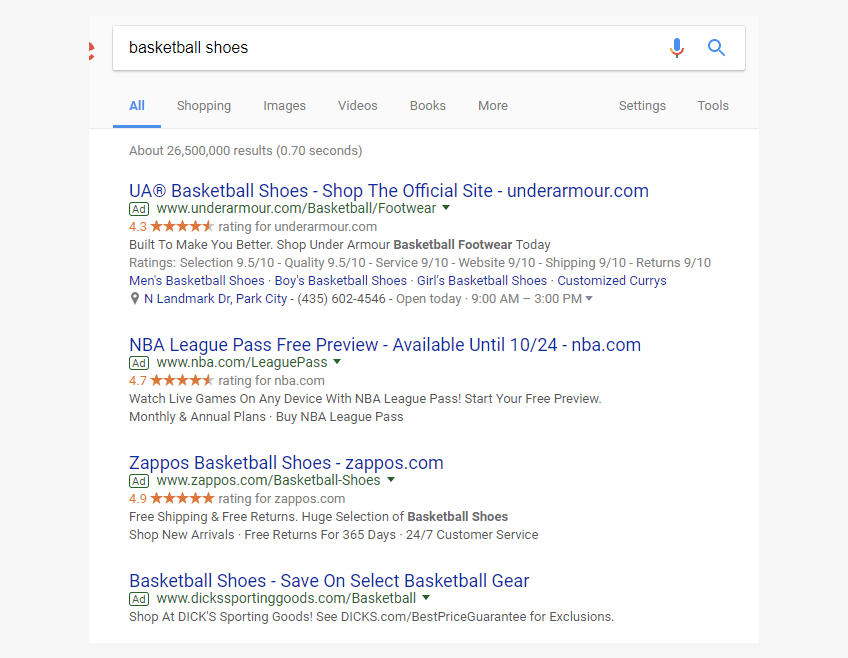Image resolution: width=848 pixels, height=658 pixels.
Task: Click the Shop At DICK'S Sporting Goods description
Action: (372, 617)
